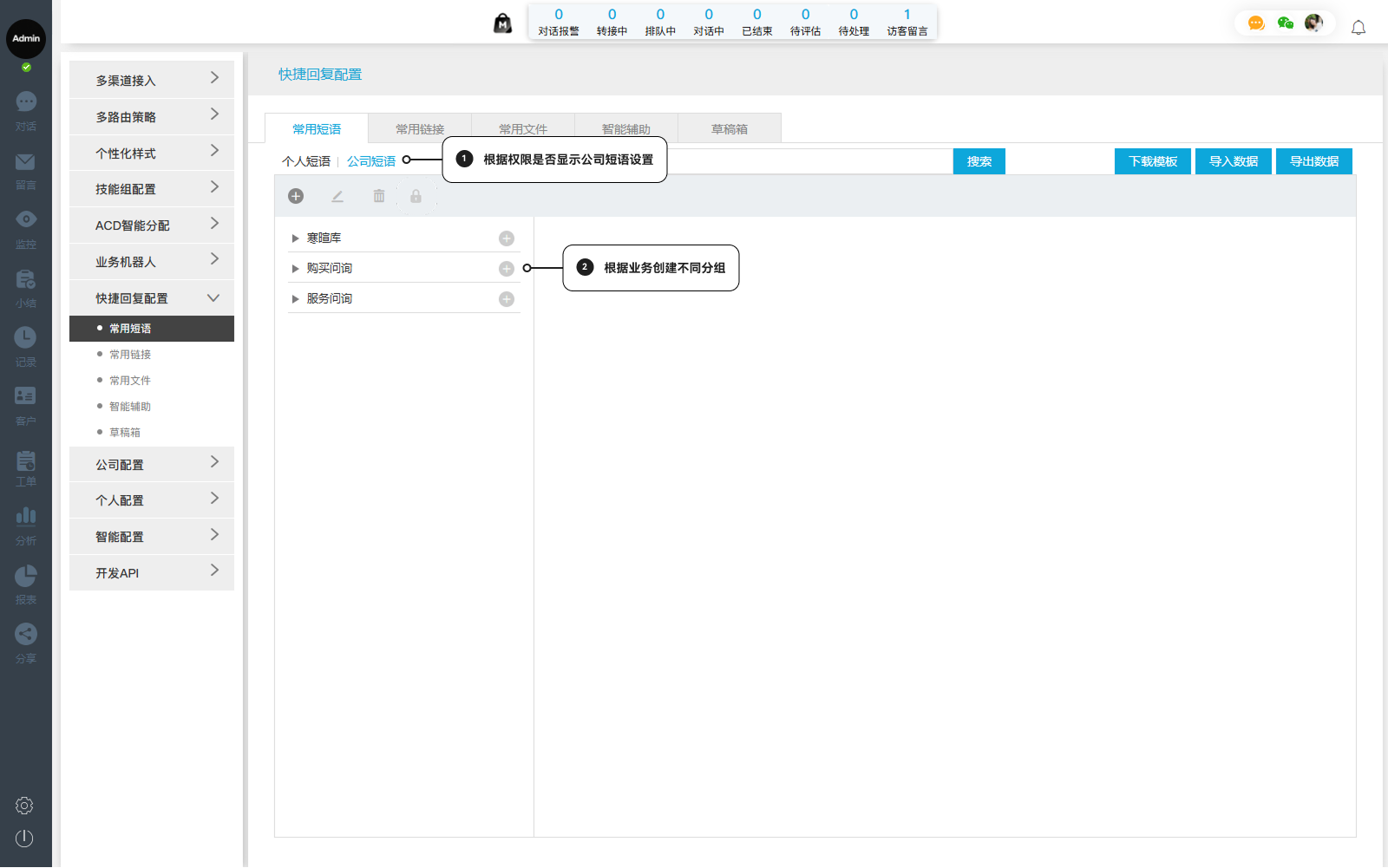Add item to 购买问询 group
The height and width of the screenshot is (868, 1388).
coord(507,269)
